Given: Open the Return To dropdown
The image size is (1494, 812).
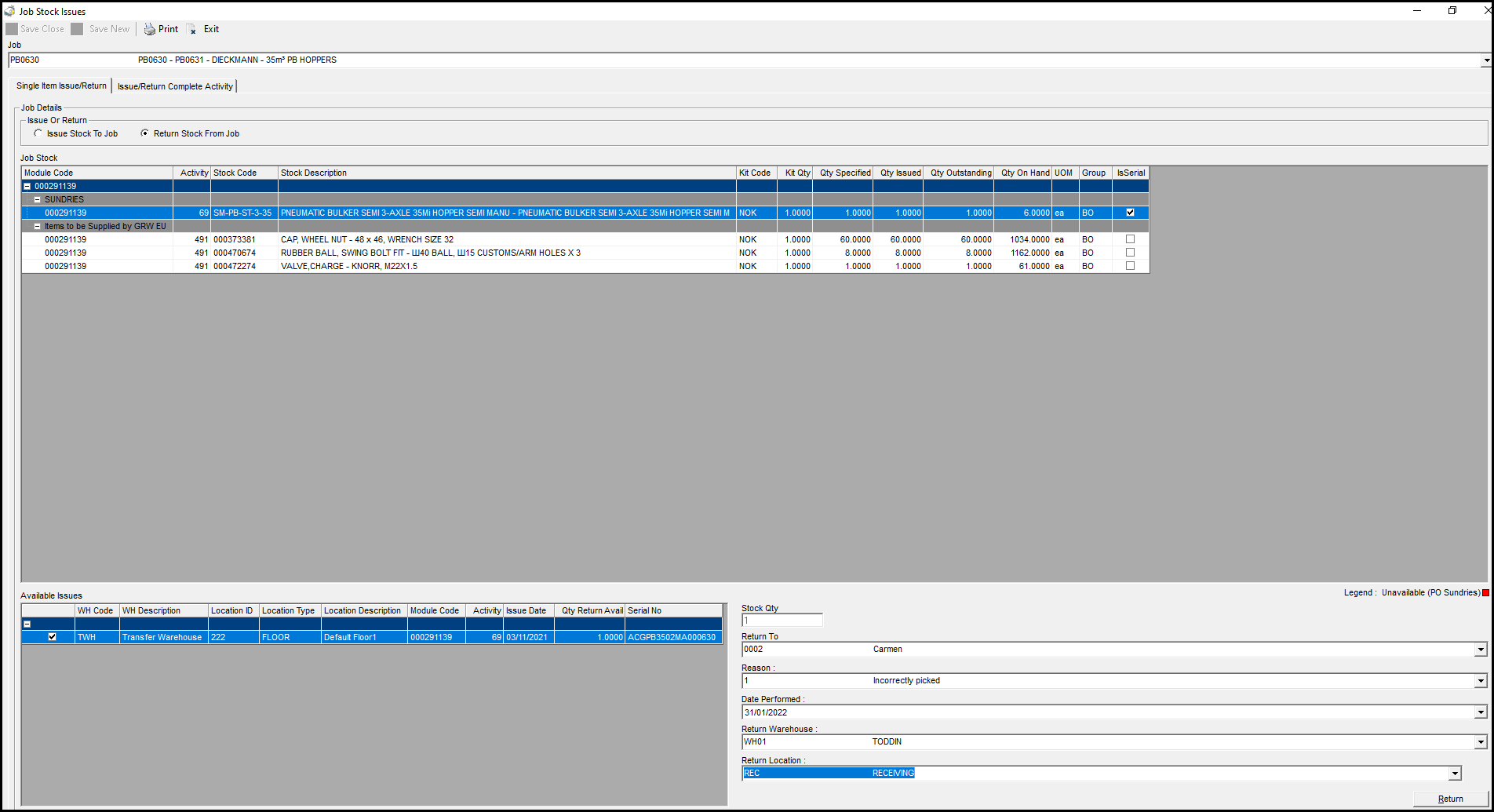Looking at the screenshot, I should click(x=1480, y=650).
